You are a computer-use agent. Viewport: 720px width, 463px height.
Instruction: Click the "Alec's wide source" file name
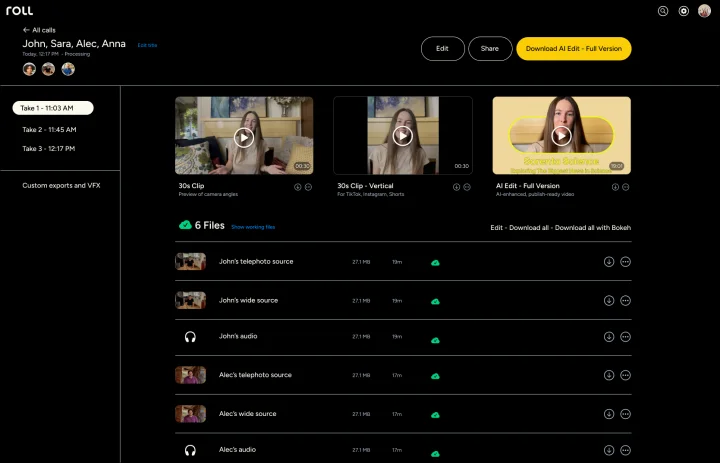tap(248, 414)
